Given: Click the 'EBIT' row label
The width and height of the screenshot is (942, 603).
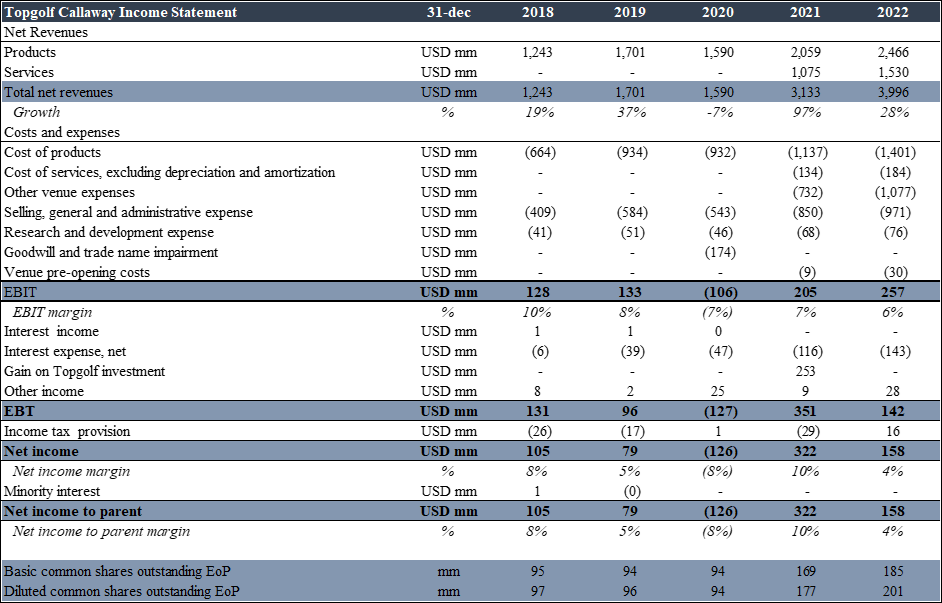Looking at the screenshot, I should point(20,292).
